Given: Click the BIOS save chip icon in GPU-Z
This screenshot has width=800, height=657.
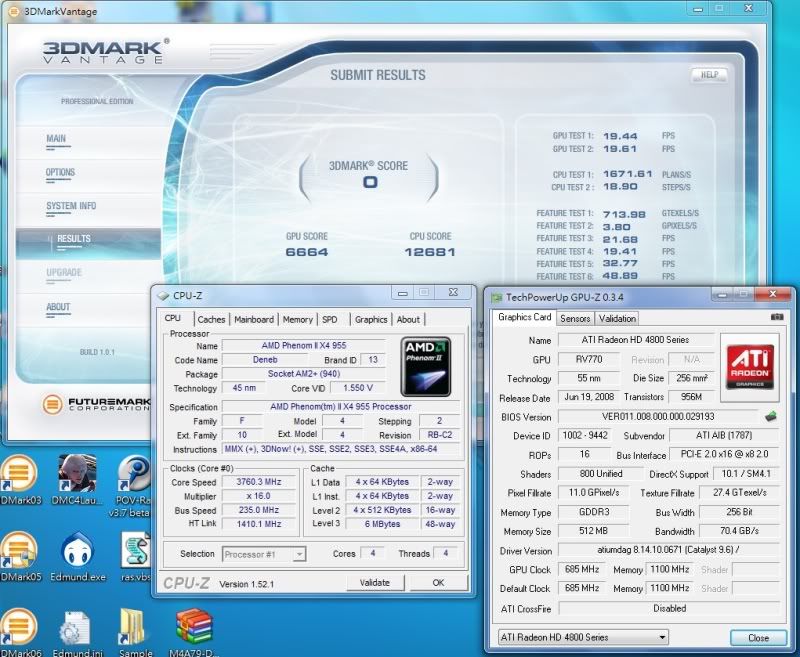Looking at the screenshot, I should click(x=771, y=417).
